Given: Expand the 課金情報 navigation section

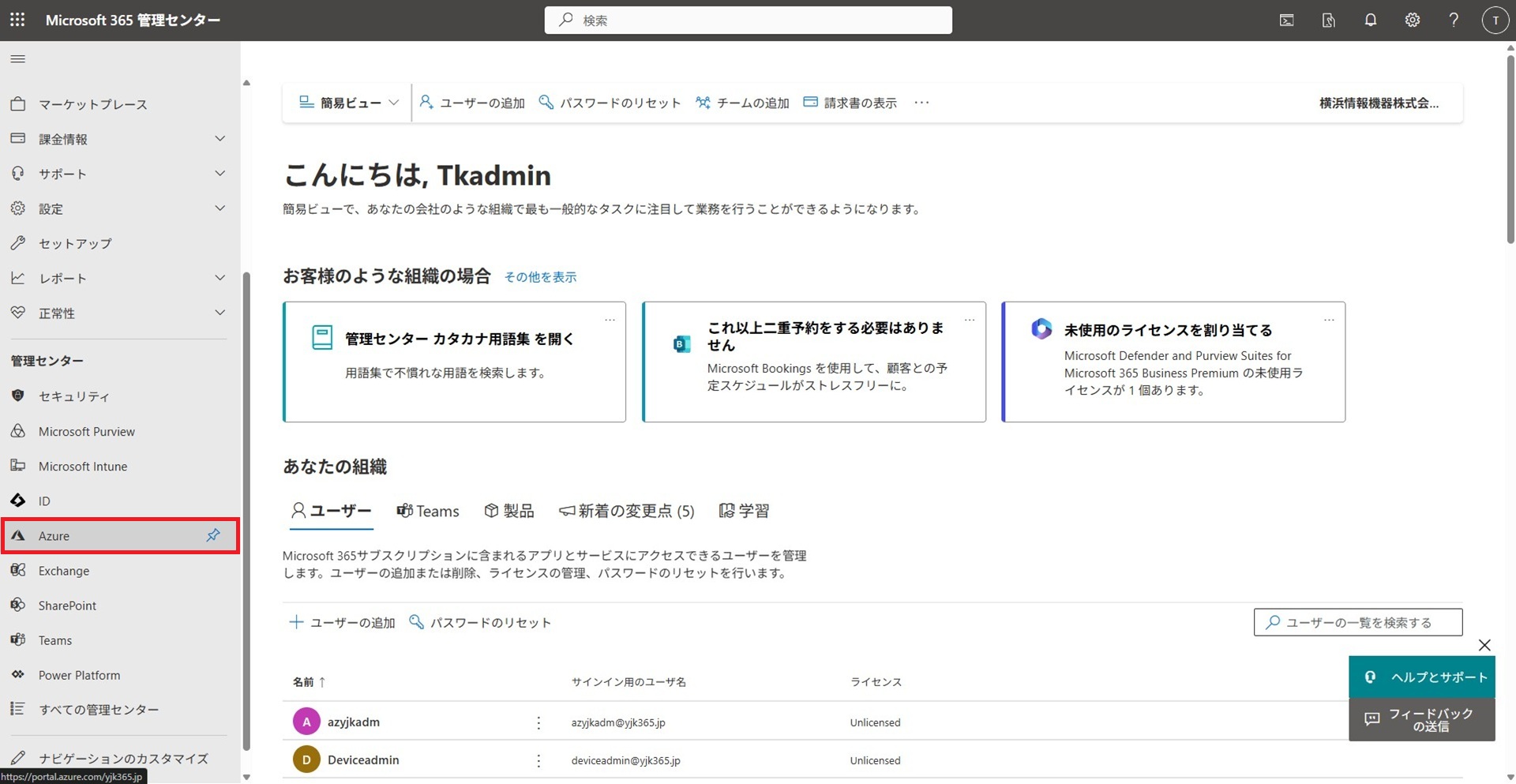Looking at the screenshot, I should tap(220, 139).
